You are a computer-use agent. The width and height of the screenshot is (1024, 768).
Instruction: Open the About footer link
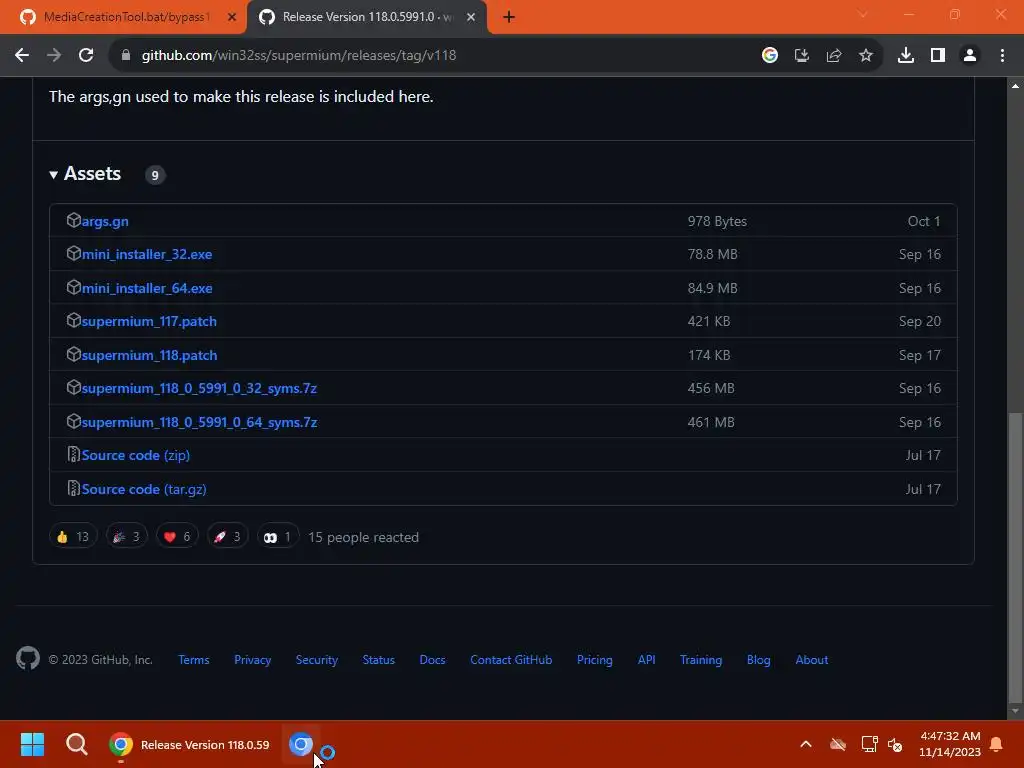point(812,660)
